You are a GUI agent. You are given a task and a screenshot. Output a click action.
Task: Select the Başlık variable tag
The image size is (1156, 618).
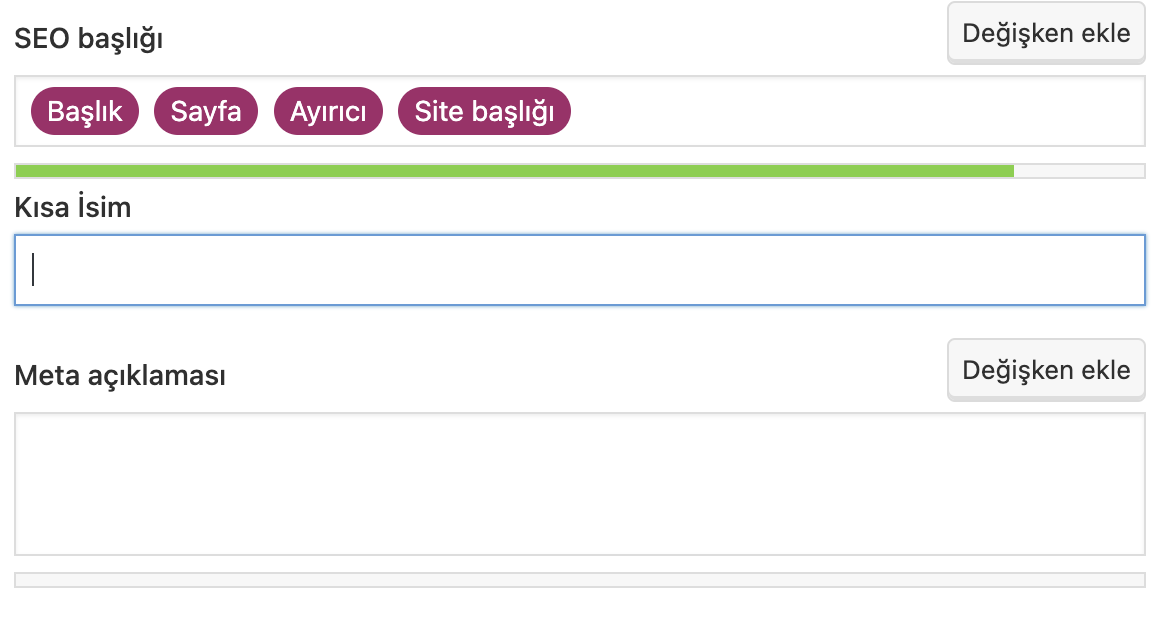pos(85,111)
